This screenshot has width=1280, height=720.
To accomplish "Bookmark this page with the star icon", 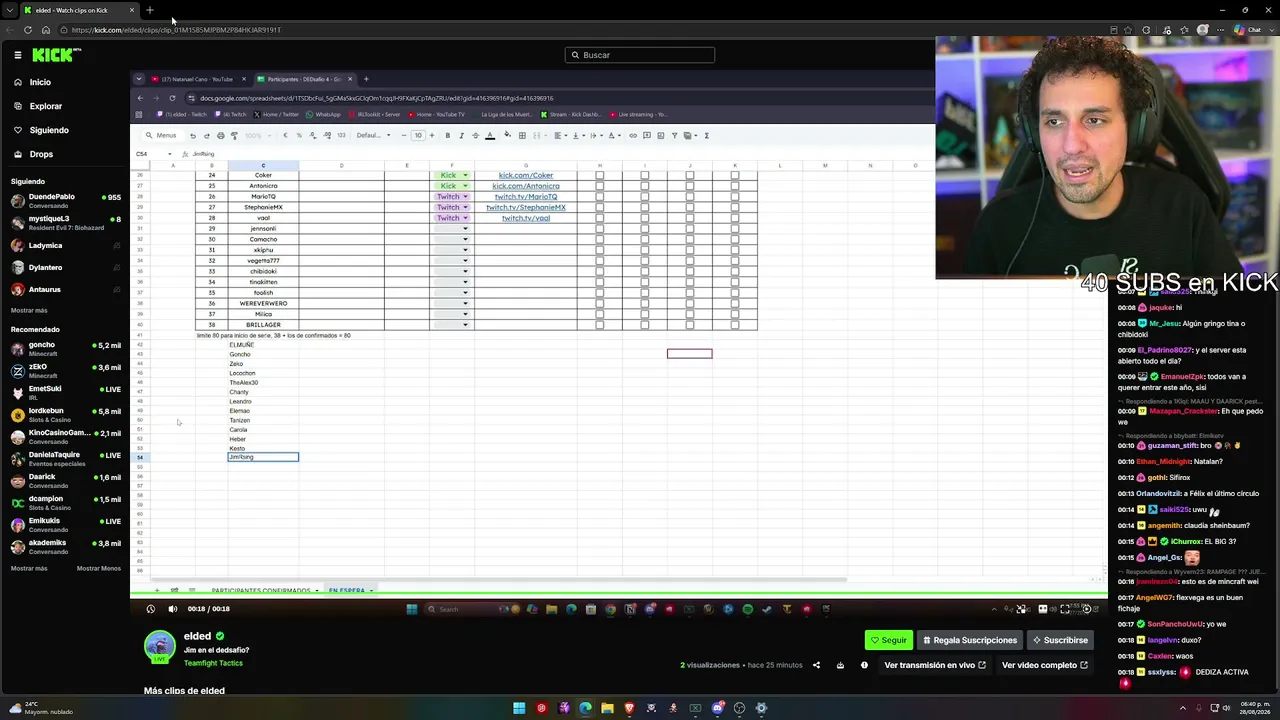I will click(x=1129, y=30).
